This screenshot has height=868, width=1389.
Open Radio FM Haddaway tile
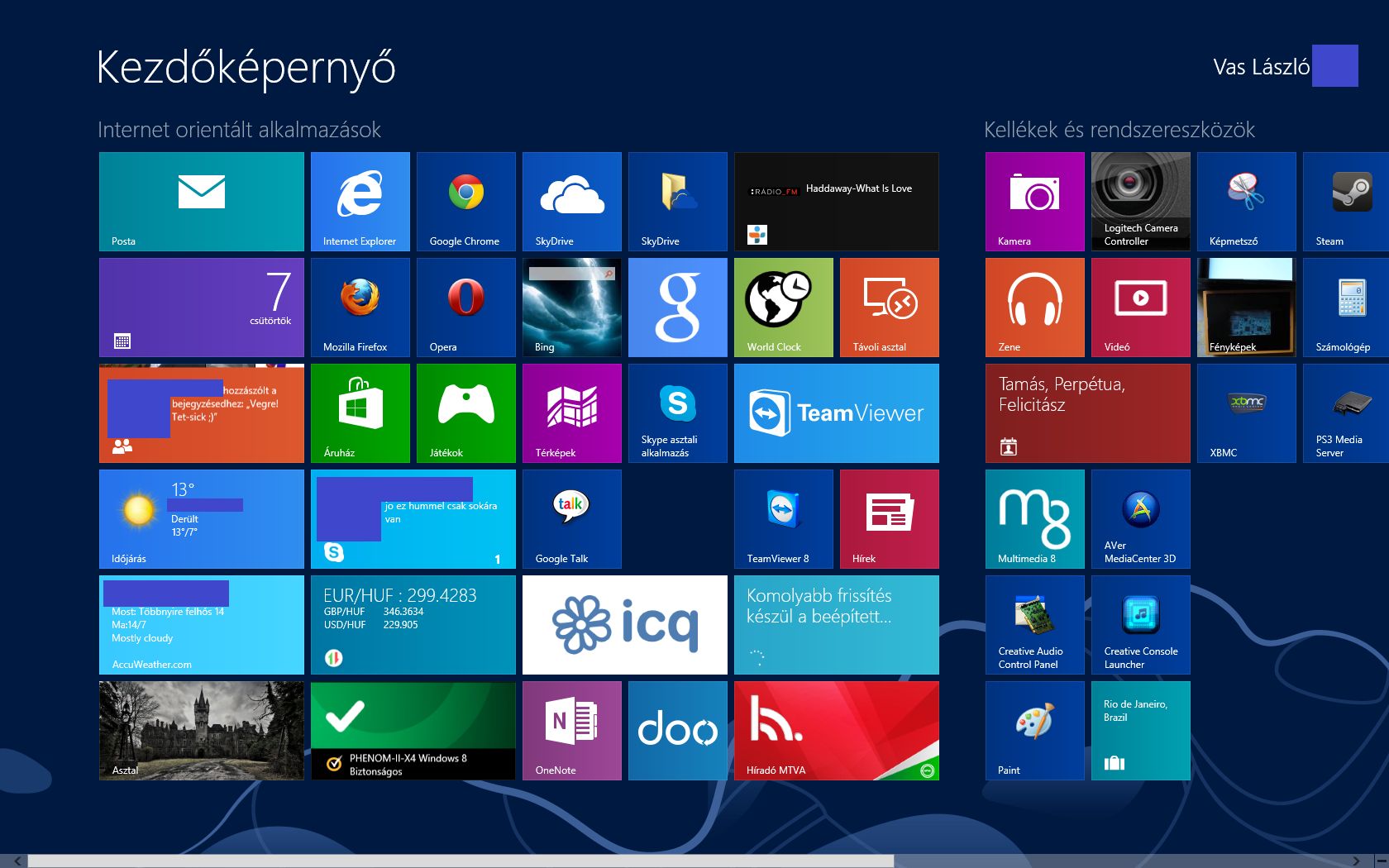pyautogui.click(x=837, y=202)
